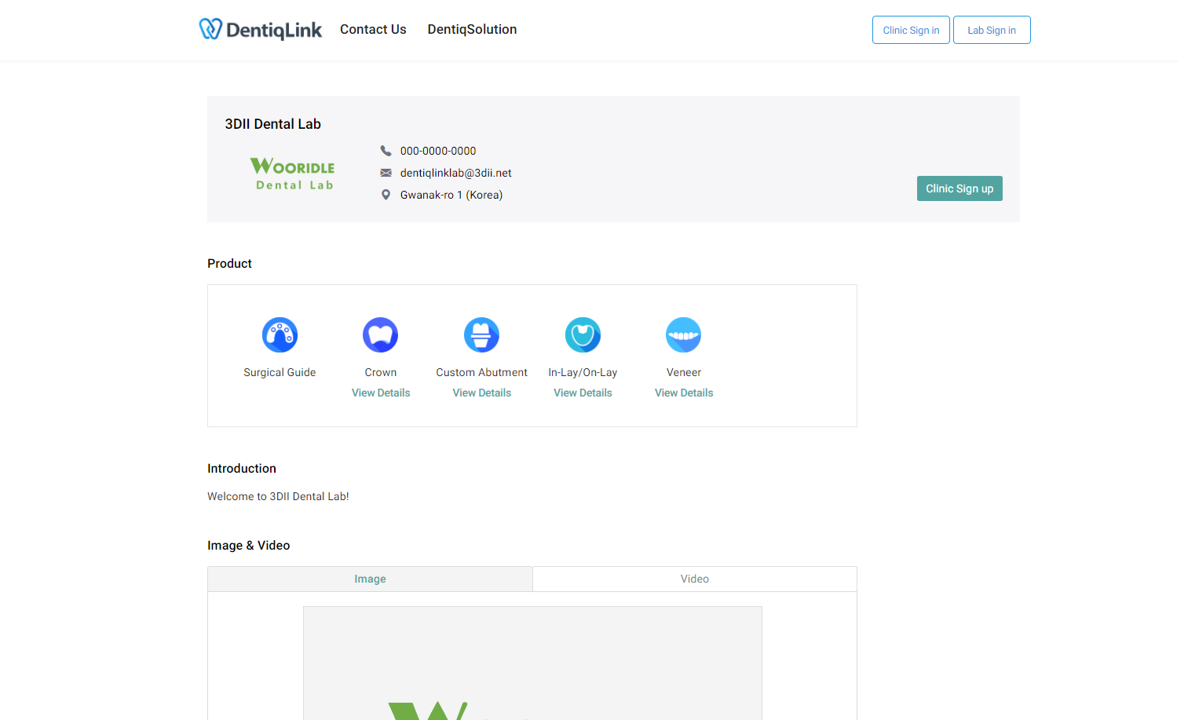Select the Surgical Guide product icon
Viewport: 1178px width, 720px height.
279,334
